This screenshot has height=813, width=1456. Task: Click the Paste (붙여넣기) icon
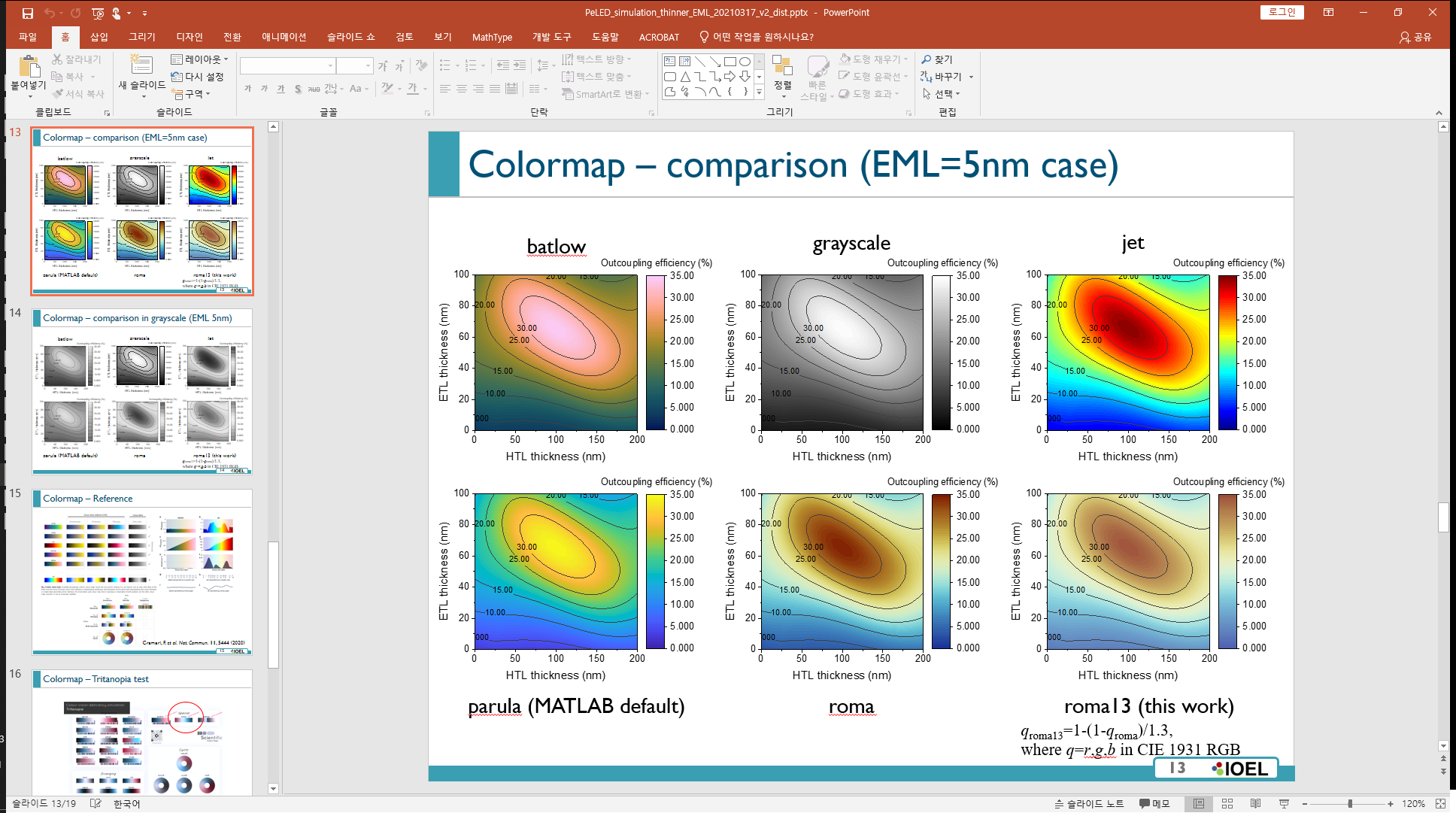click(29, 68)
